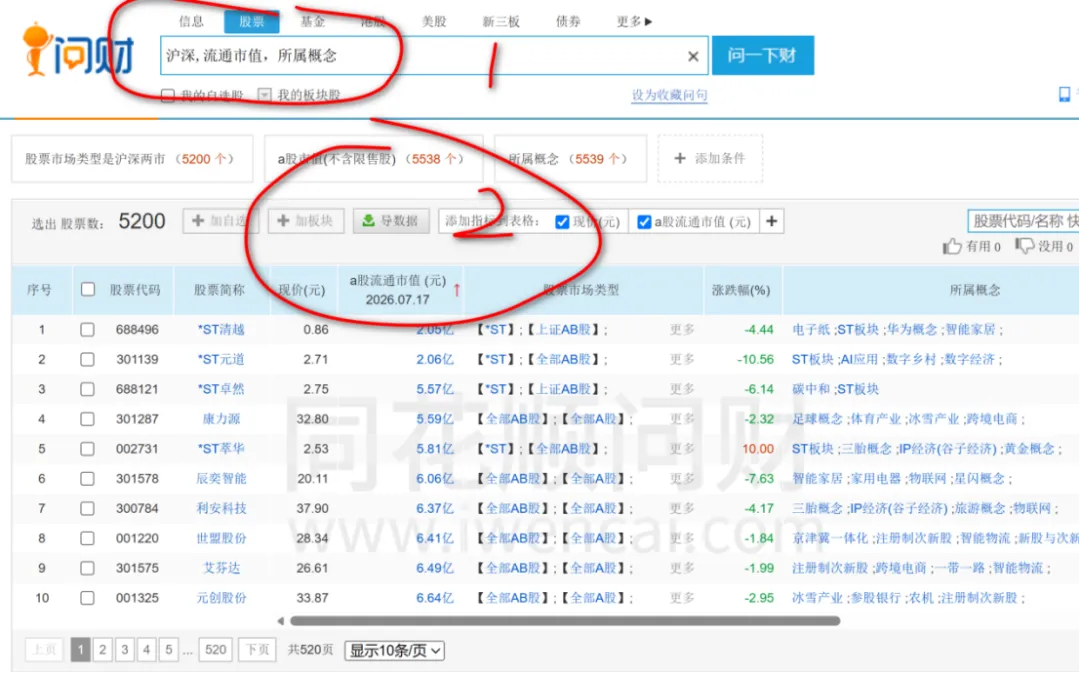Open 显示10条/页 page size dropdown
This screenshot has width=1080, height=673.
point(395,650)
